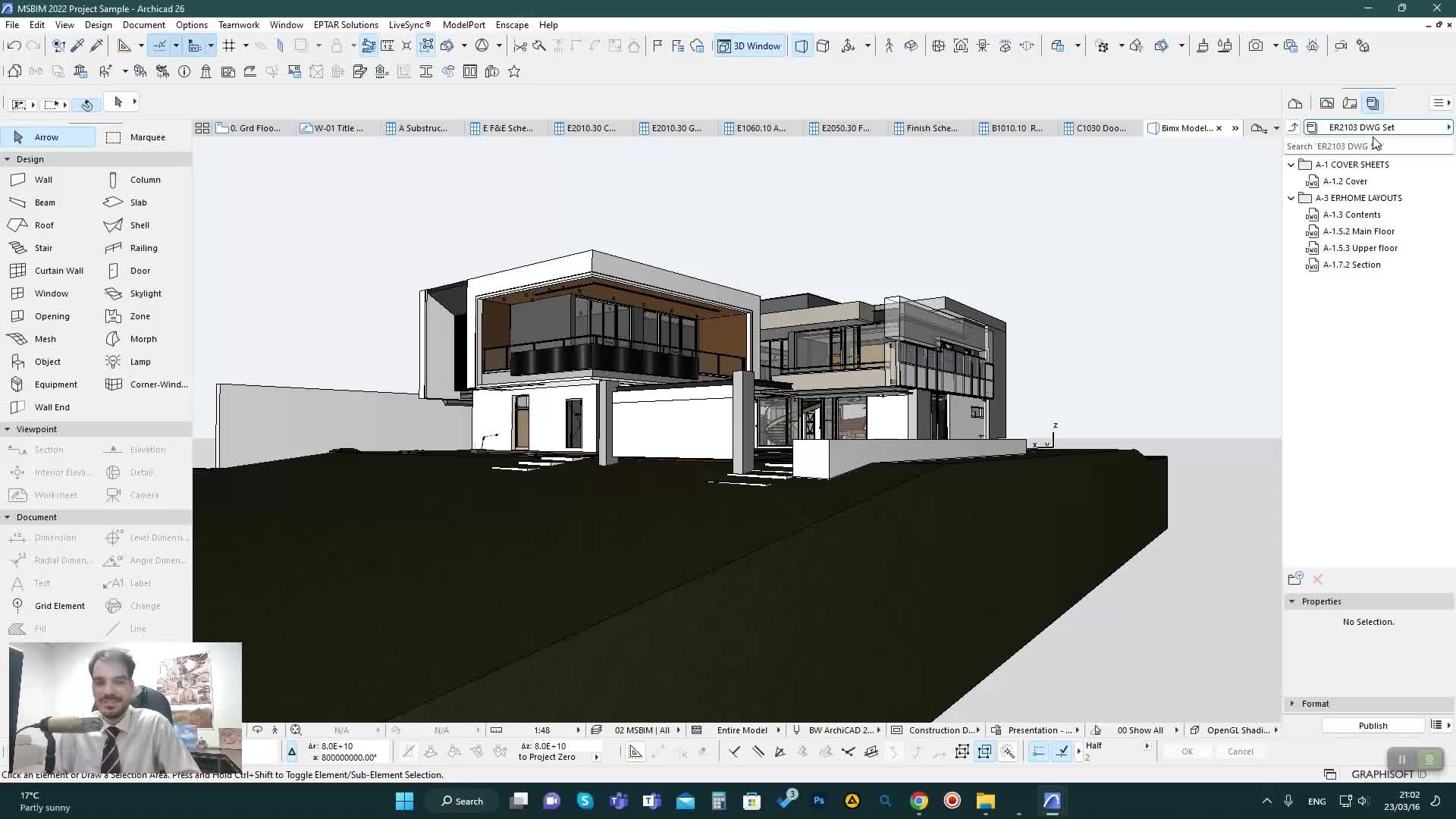Image resolution: width=1456 pixels, height=819 pixels.
Task: Switch to the Finish Sche... tab
Action: click(930, 128)
